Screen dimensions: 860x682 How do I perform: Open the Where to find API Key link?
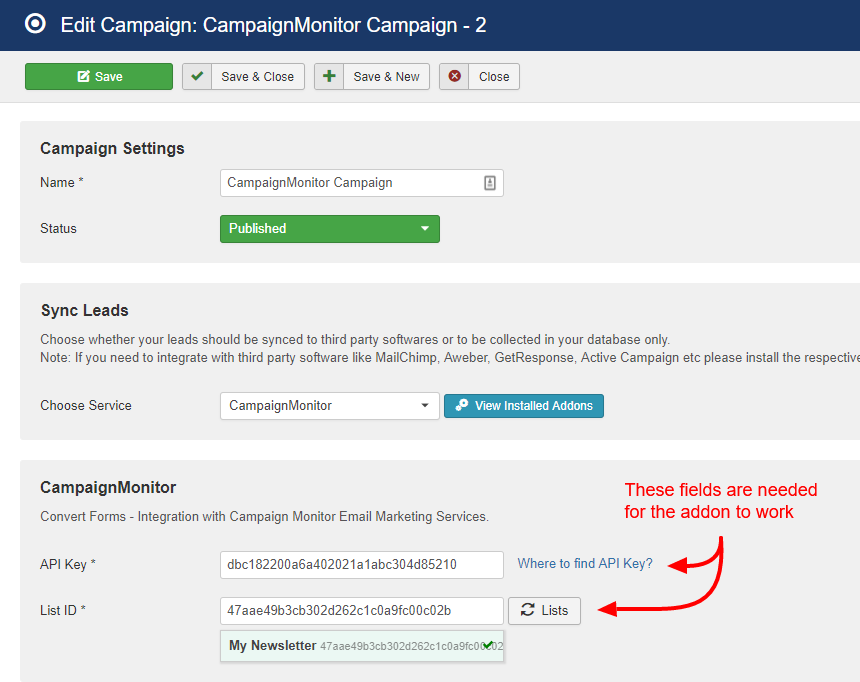tap(585, 563)
